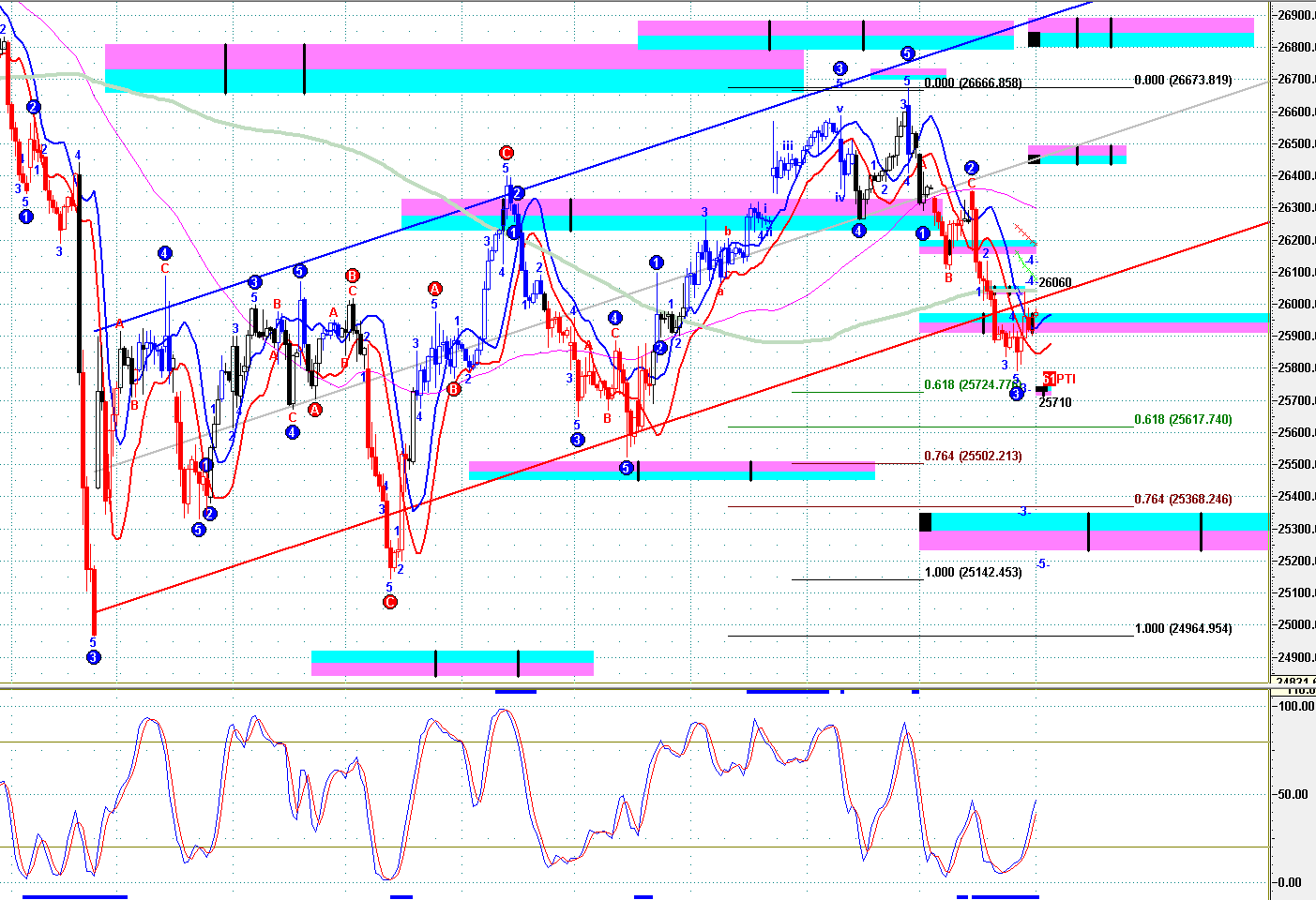Select the 26100 price axis label

1295,272
